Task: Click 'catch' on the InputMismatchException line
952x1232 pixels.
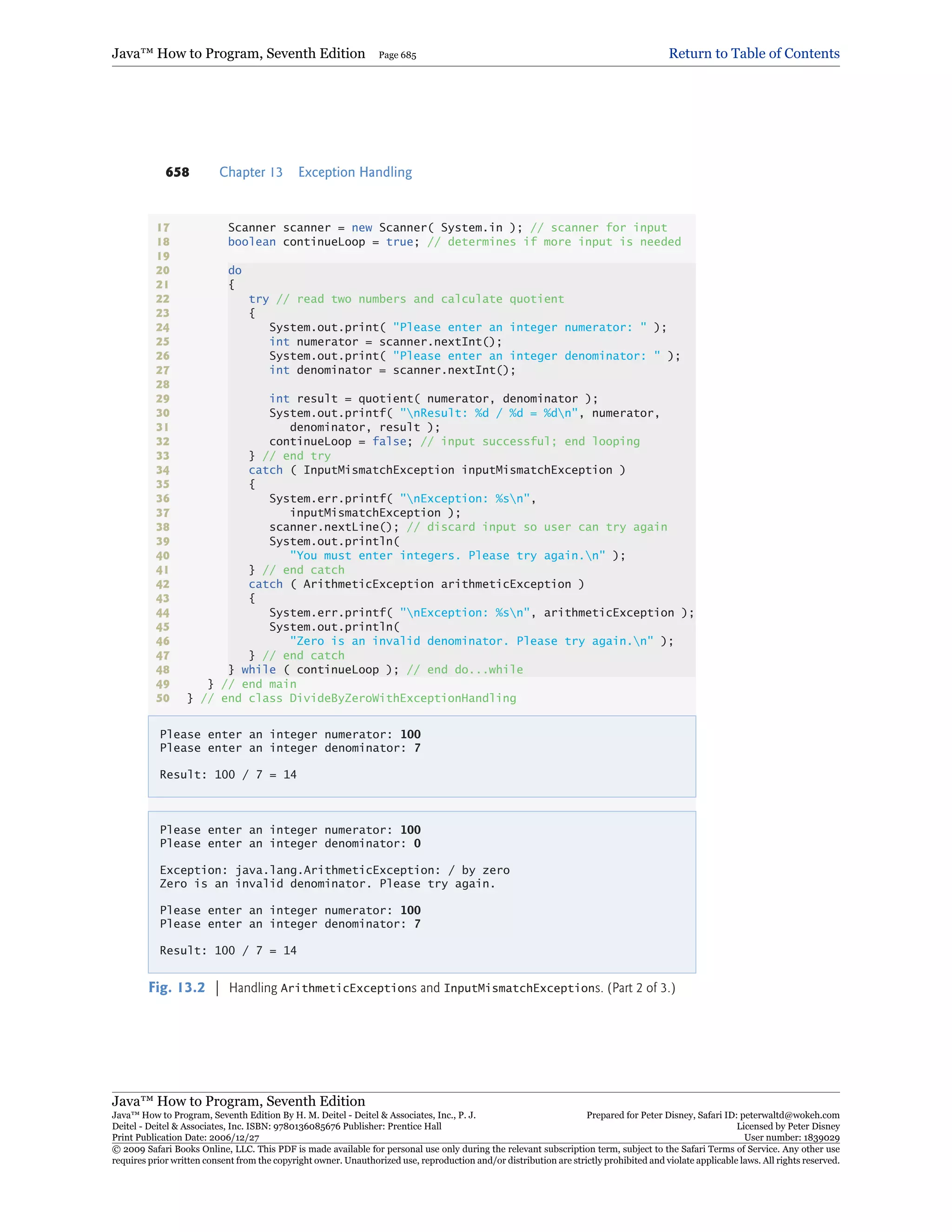Action: click(x=265, y=470)
